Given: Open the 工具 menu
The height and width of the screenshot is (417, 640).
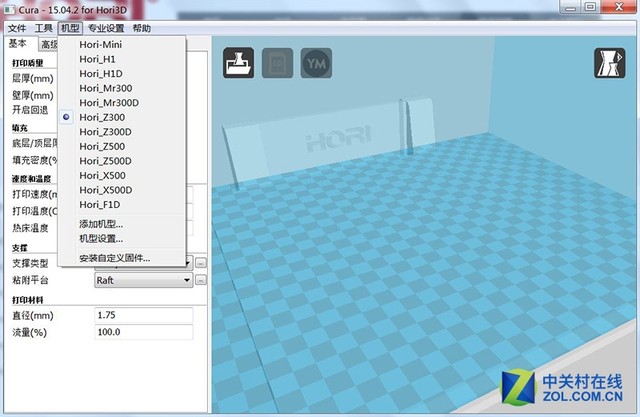Looking at the screenshot, I should (x=44, y=28).
